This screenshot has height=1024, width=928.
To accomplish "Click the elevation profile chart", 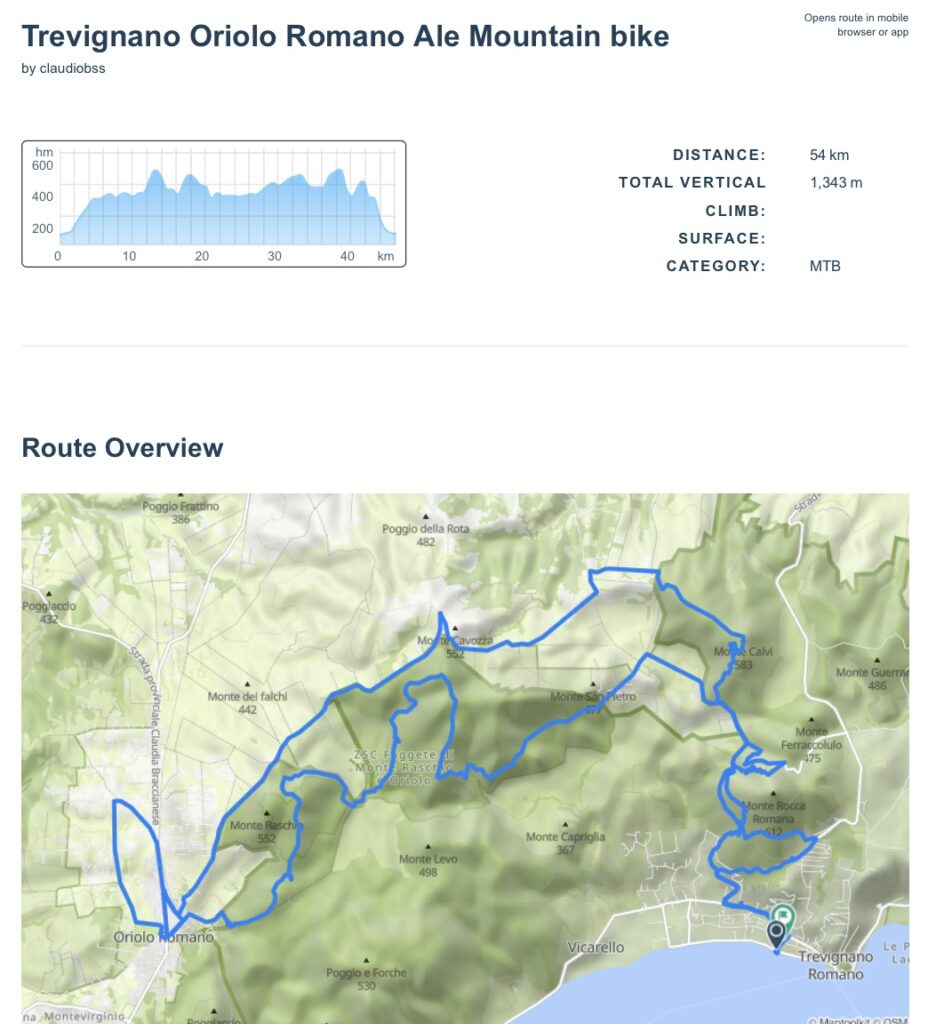I will click(214, 204).
